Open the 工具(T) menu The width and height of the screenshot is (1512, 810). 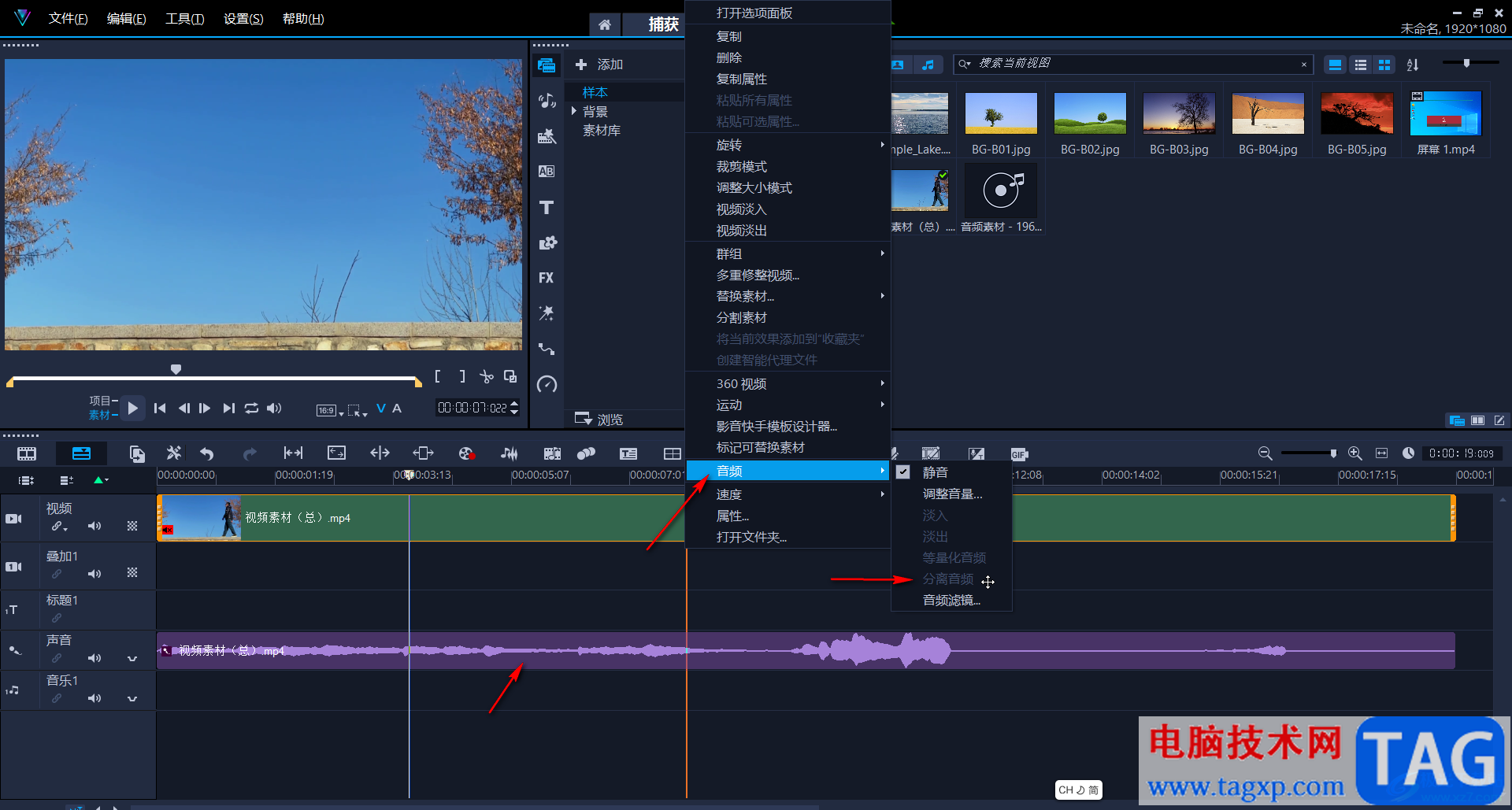click(185, 18)
